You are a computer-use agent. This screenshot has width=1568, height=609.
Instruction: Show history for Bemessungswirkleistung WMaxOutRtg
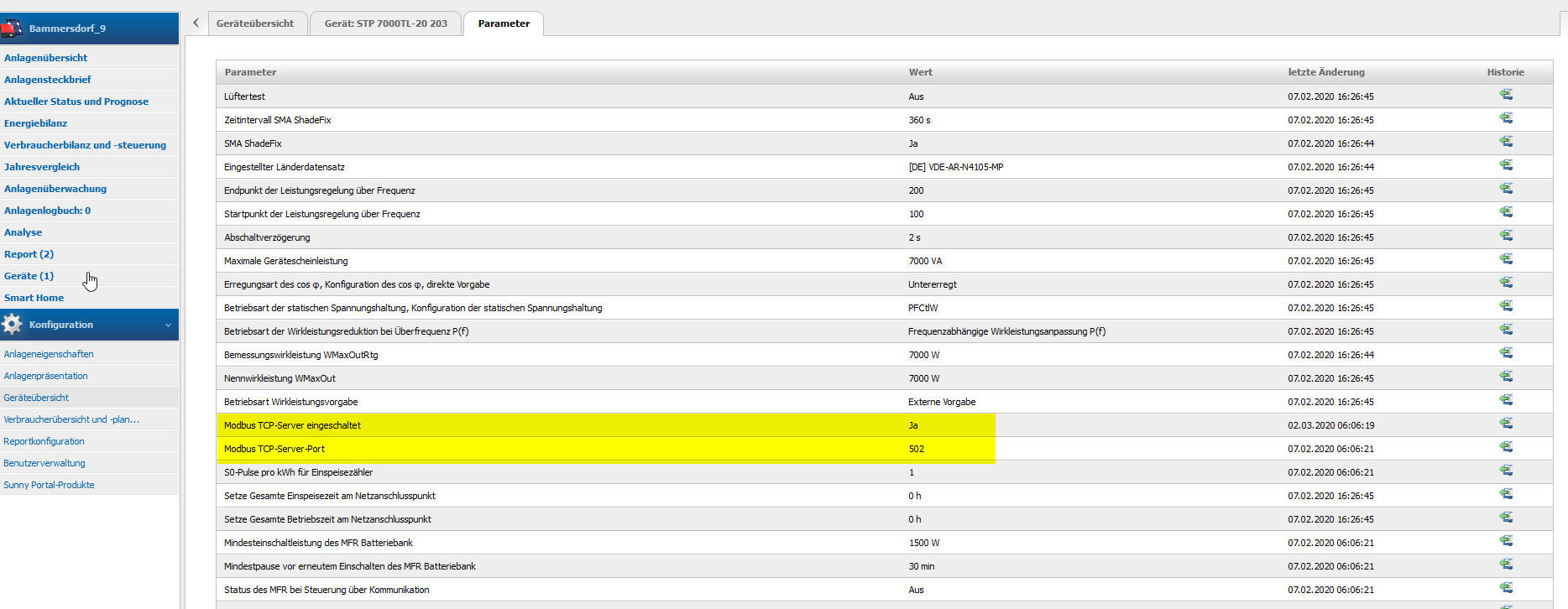coord(1506,353)
